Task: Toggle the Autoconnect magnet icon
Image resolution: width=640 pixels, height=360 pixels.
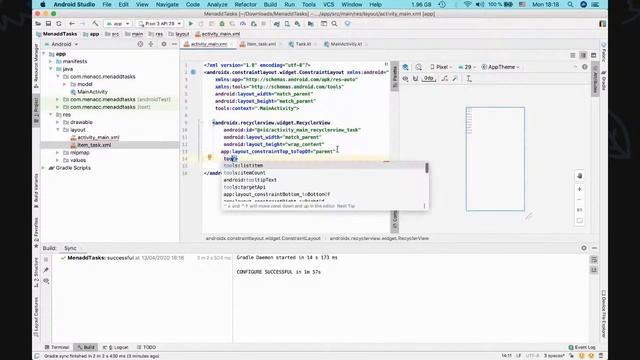Action: coord(416,78)
